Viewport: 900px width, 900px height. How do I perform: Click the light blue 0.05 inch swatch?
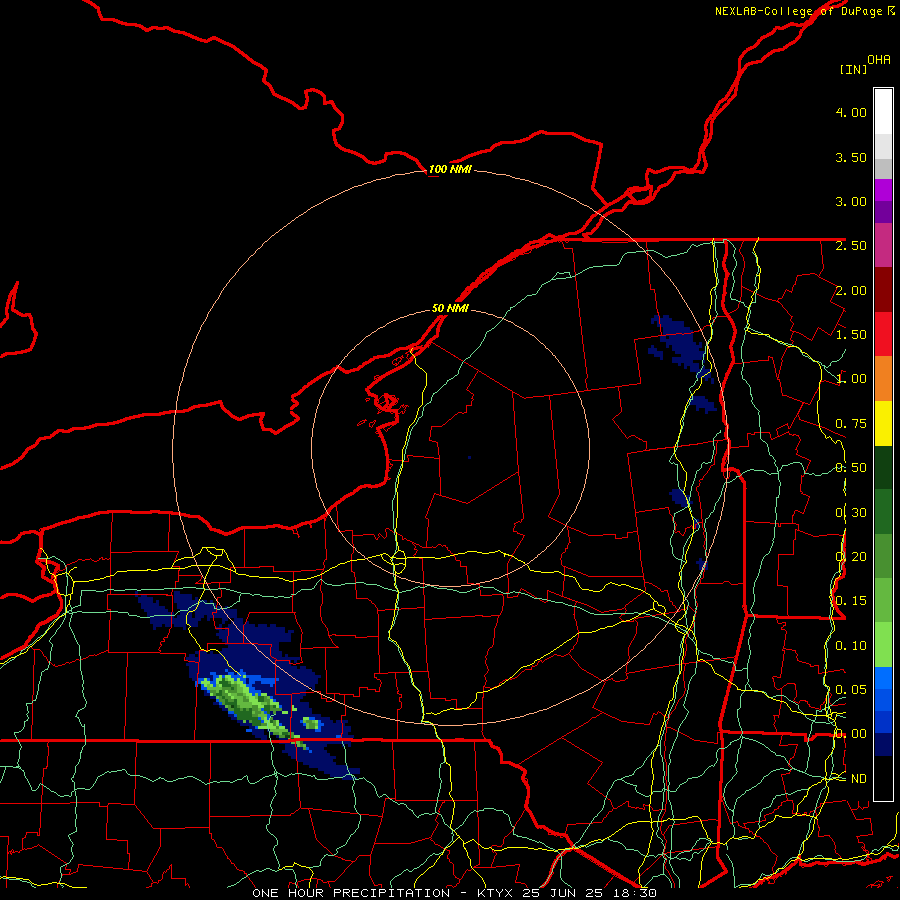coord(883,678)
